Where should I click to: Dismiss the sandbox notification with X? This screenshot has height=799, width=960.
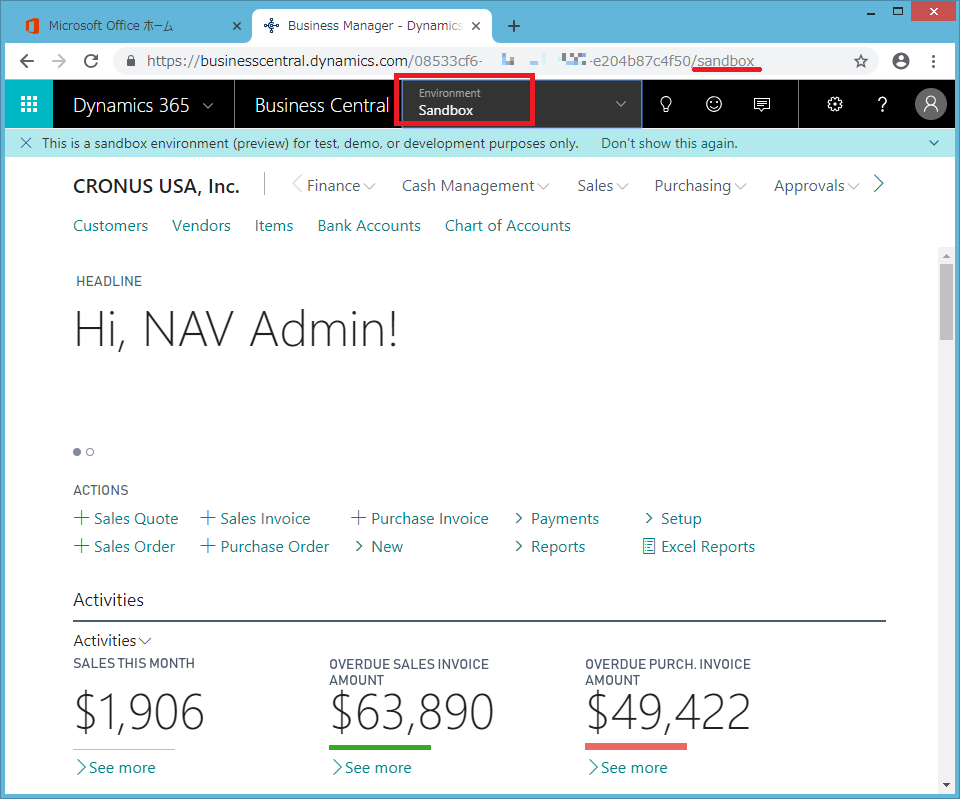pyautogui.click(x=26, y=143)
